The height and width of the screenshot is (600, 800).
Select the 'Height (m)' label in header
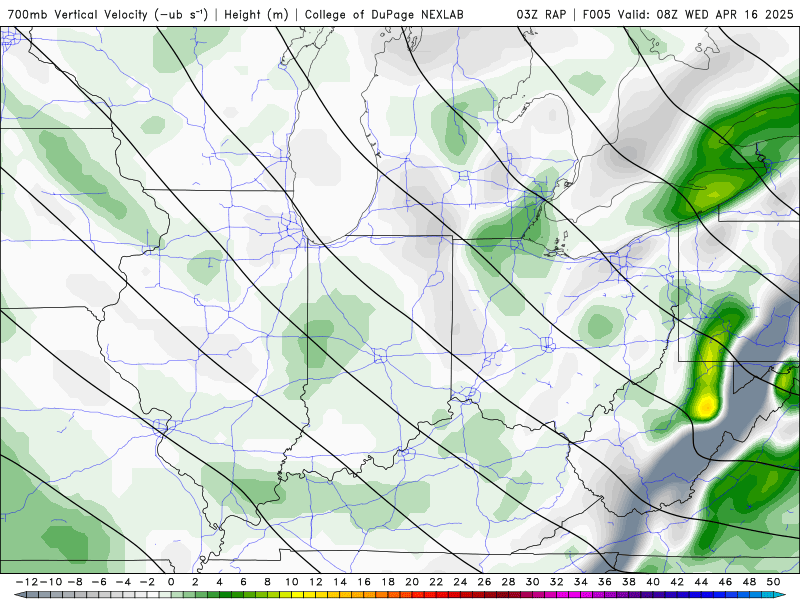(256, 14)
